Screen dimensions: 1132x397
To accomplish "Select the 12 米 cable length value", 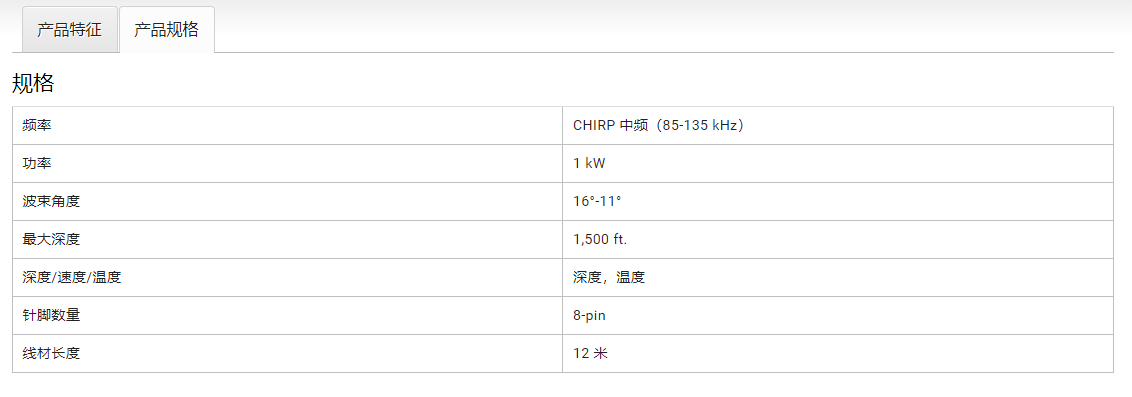I will (591, 354).
